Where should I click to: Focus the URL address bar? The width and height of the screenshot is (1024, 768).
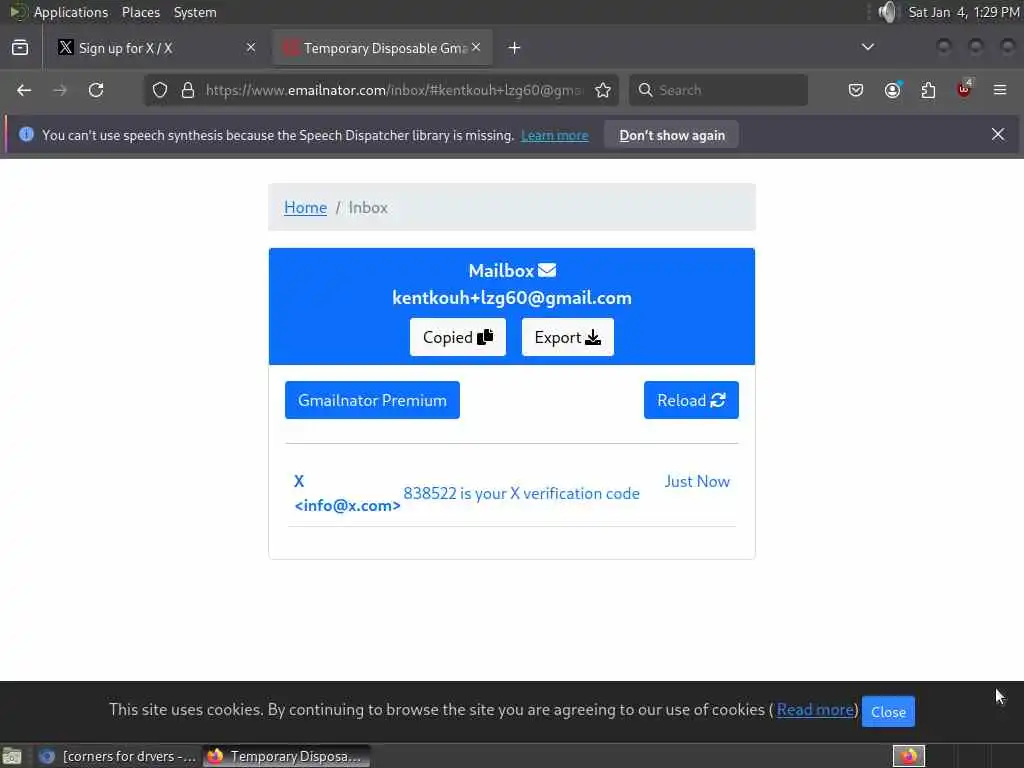pos(393,90)
